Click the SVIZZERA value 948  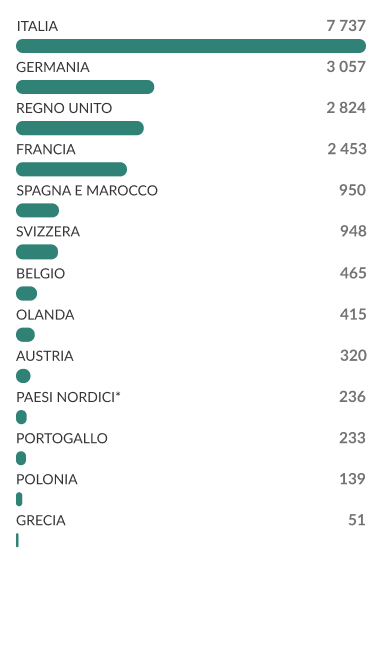coord(353,231)
